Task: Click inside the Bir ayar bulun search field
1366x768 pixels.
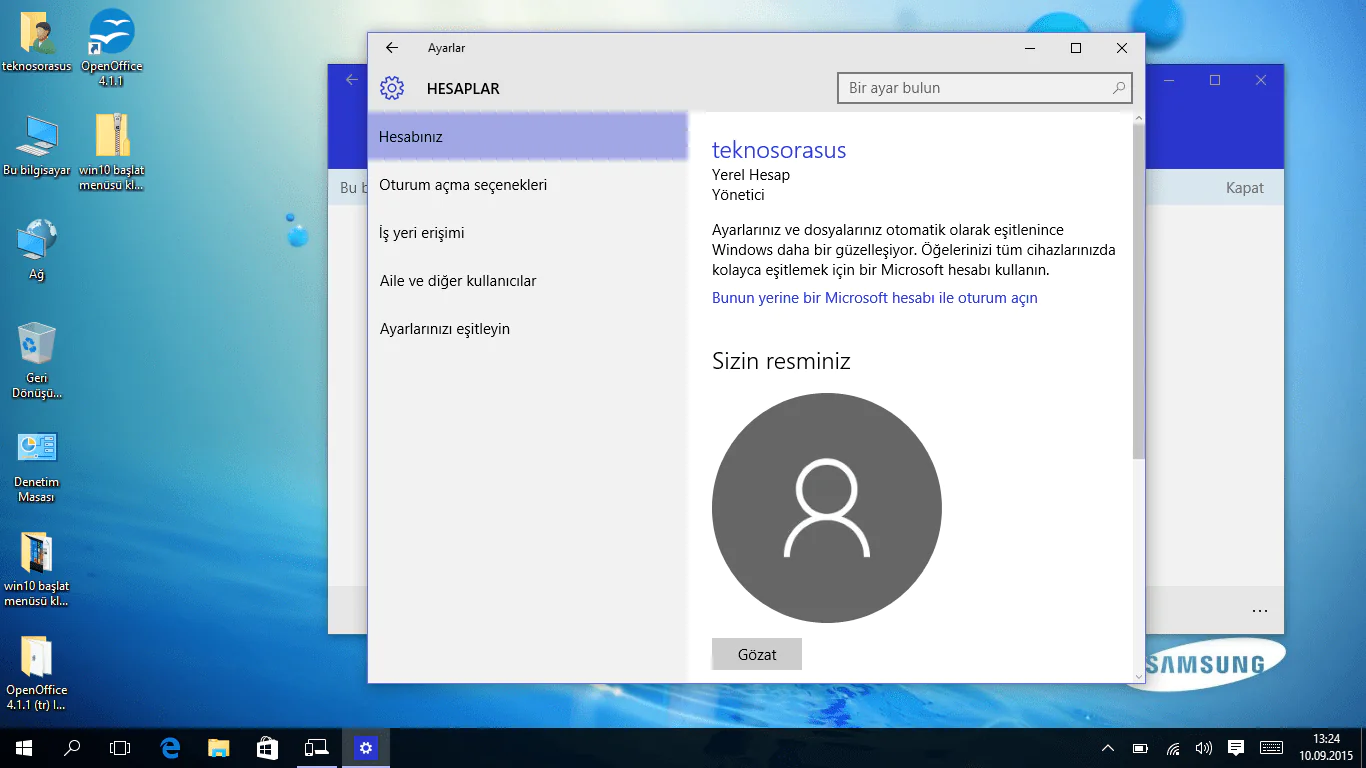Action: point(984,88)
